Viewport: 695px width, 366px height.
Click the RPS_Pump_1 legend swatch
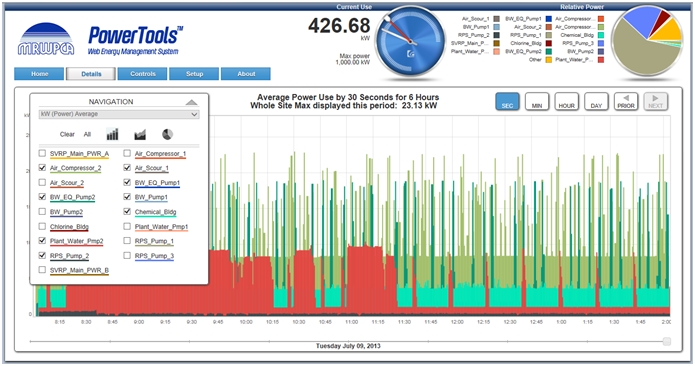(x=549, y=35)
